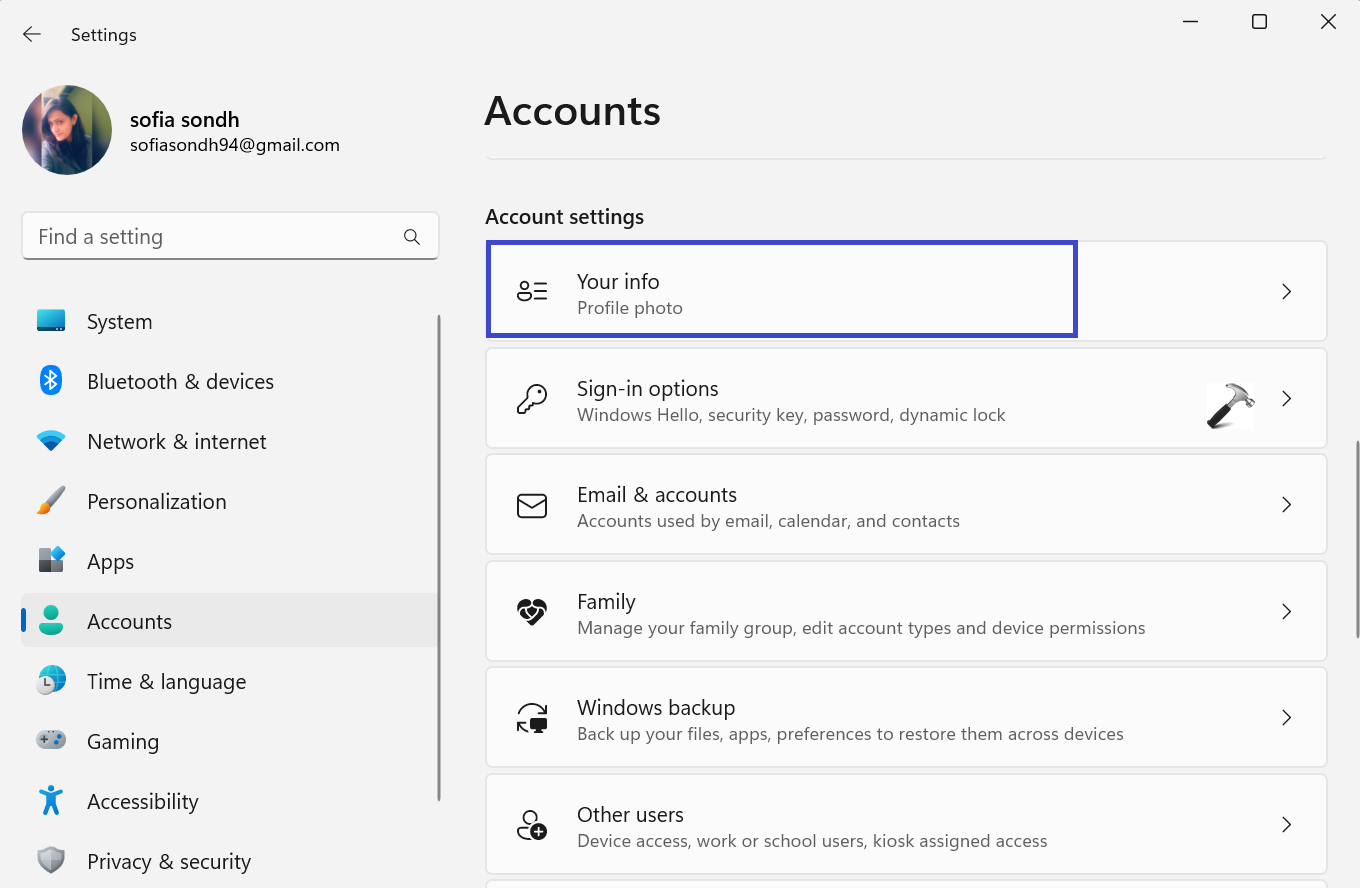Click the sofia sondh profile picture
This screenshot has height=888, width=1360.
[x=67, y=130]
